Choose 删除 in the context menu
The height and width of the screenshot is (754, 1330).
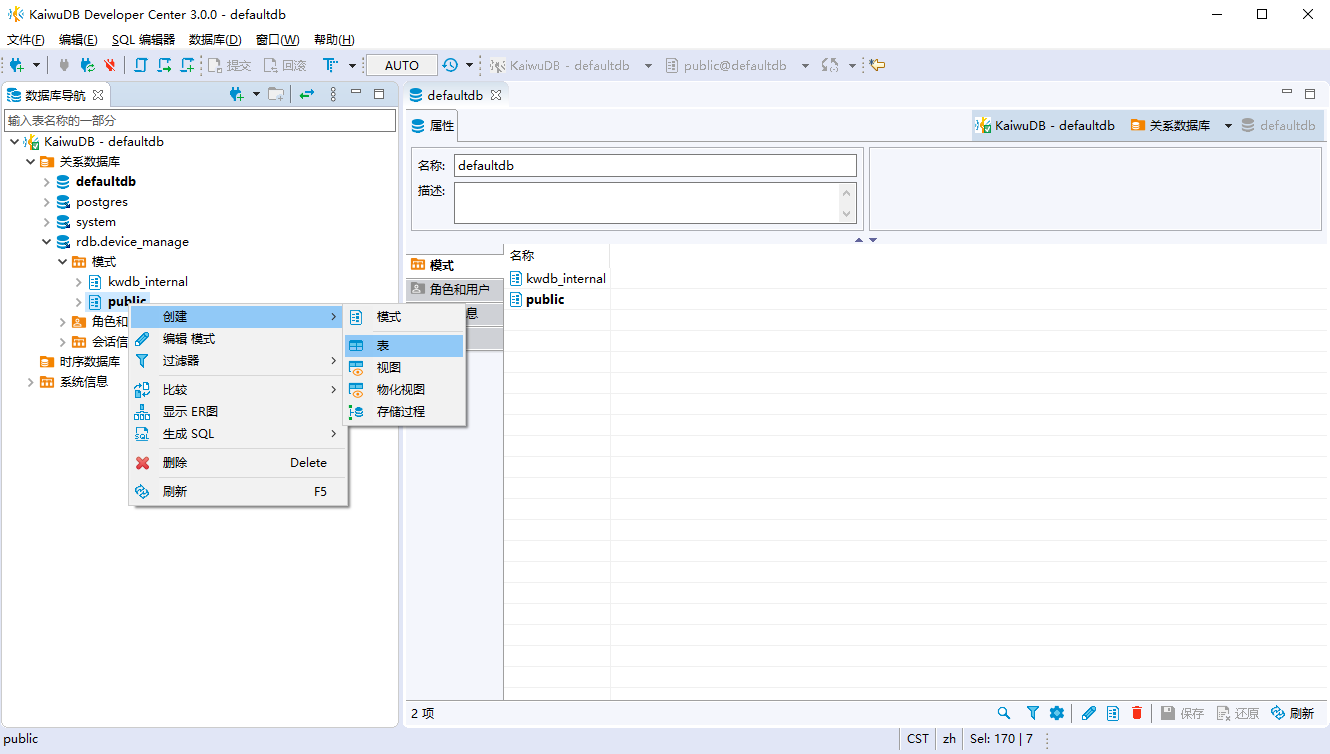(x=238, y=462)
